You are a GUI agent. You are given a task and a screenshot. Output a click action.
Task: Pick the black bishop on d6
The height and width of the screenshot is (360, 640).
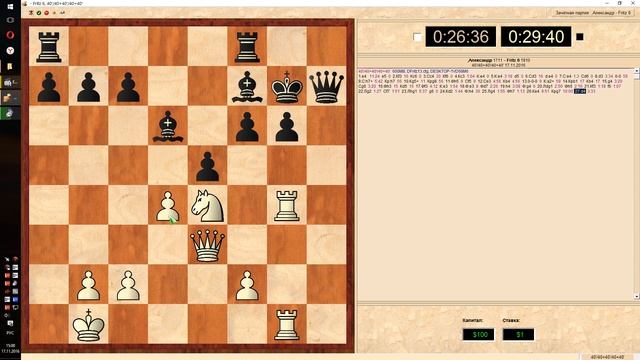coord(168,127)
